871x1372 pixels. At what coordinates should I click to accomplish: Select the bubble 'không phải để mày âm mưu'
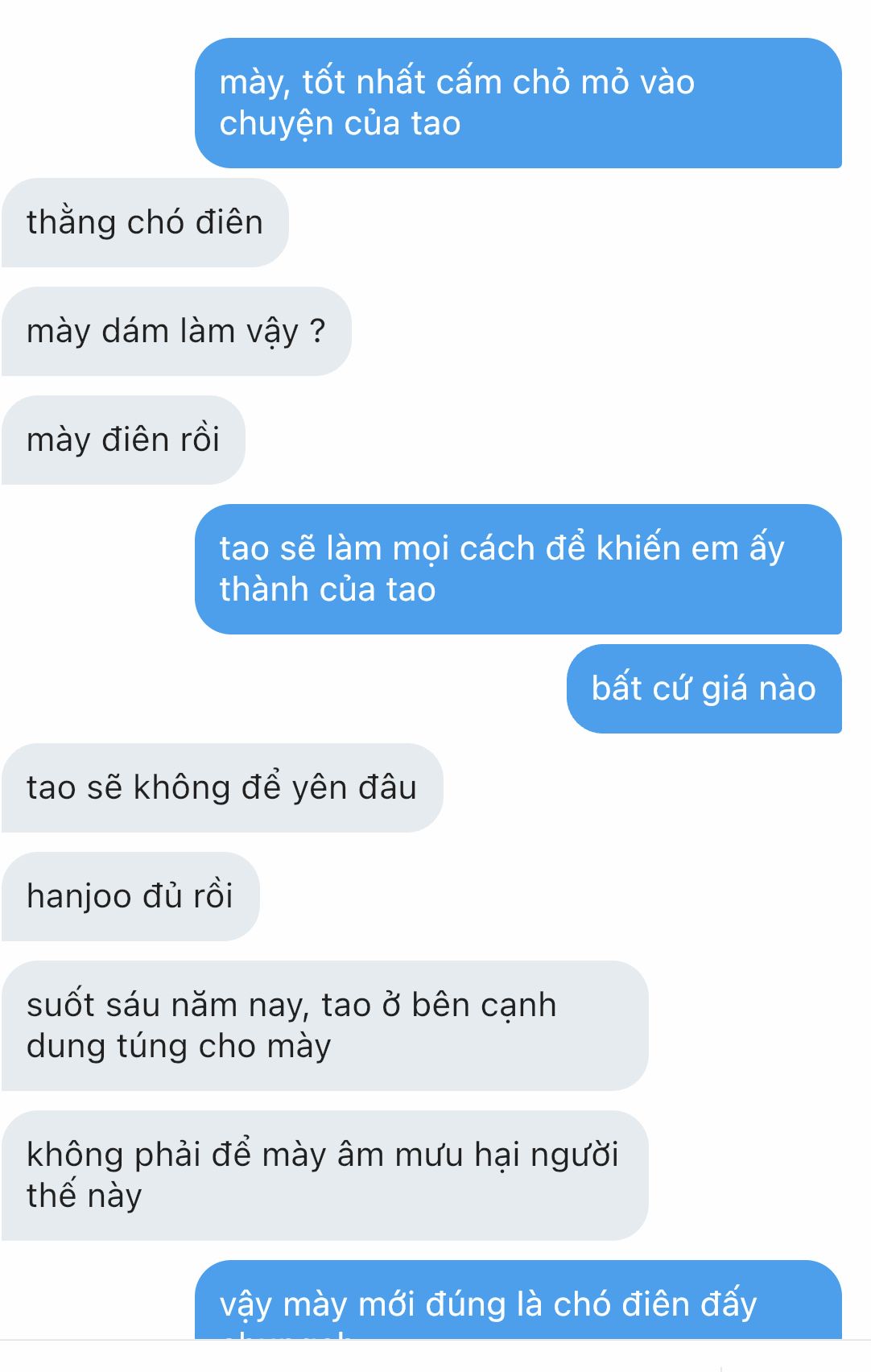[x=324, y=1176]
